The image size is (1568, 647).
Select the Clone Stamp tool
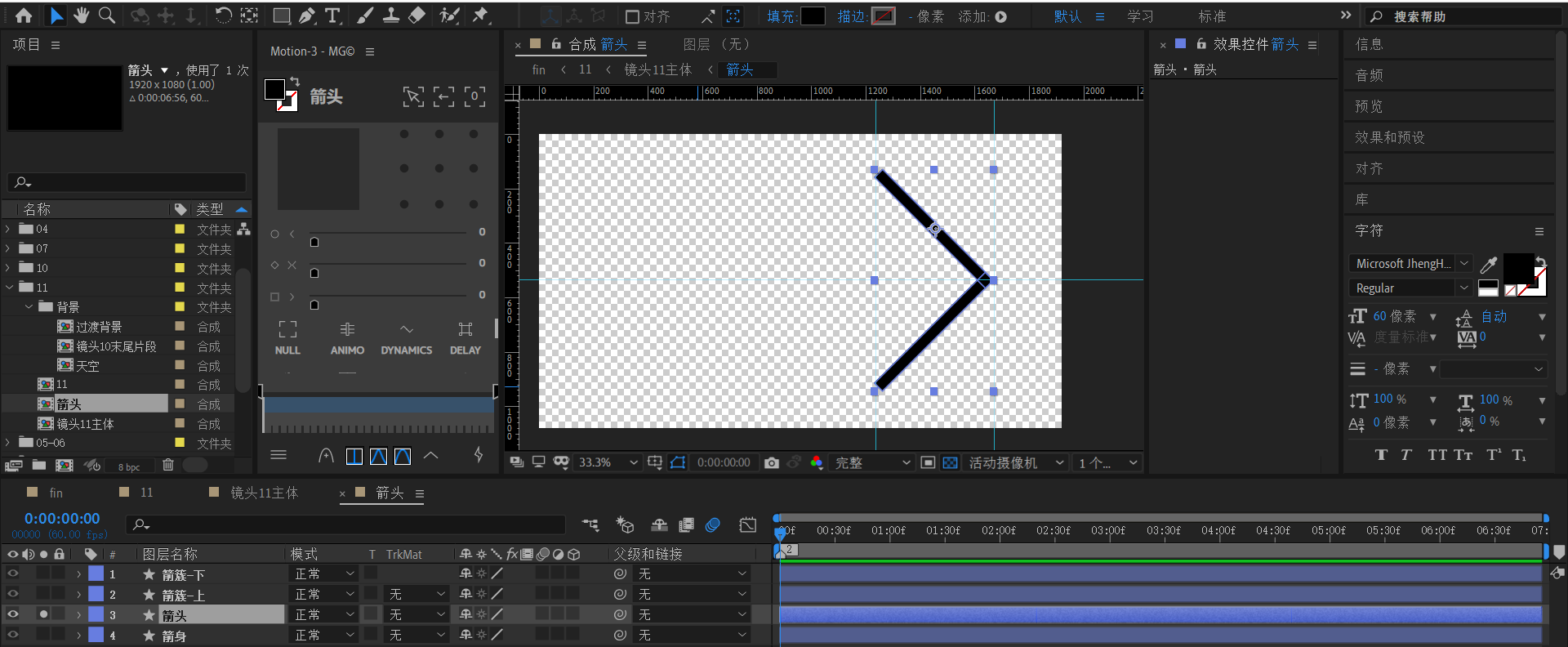pyautogui.click(x=391, y=16)
